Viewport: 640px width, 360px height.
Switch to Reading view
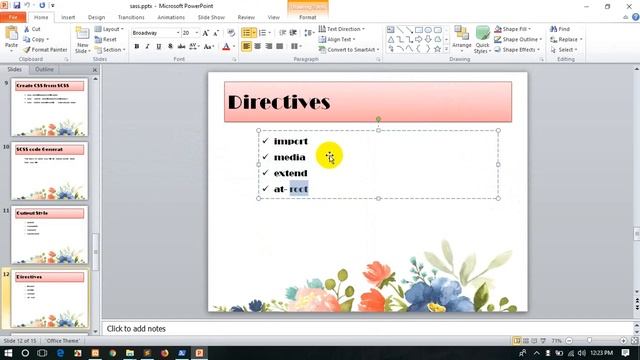click(x=534, y=340)
